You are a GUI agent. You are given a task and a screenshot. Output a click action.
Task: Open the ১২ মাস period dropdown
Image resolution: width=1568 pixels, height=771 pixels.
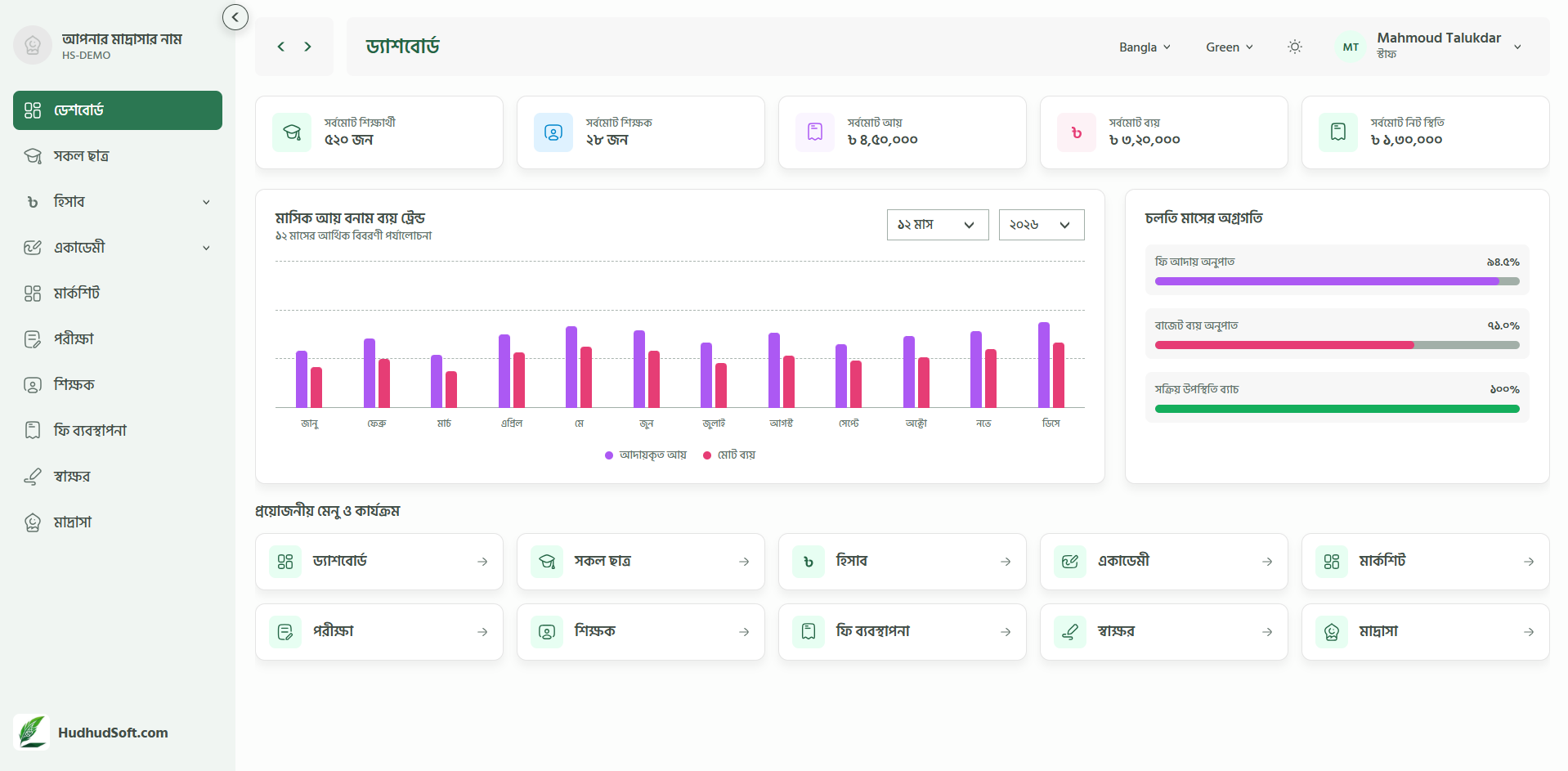point(938,225)
